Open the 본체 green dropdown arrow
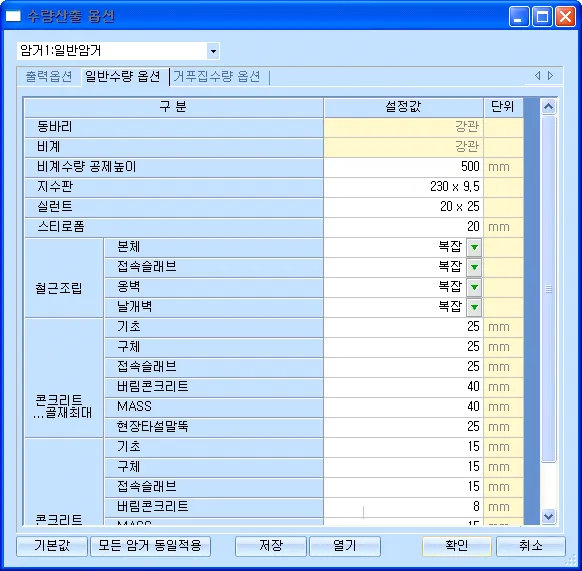 point(474,247)
